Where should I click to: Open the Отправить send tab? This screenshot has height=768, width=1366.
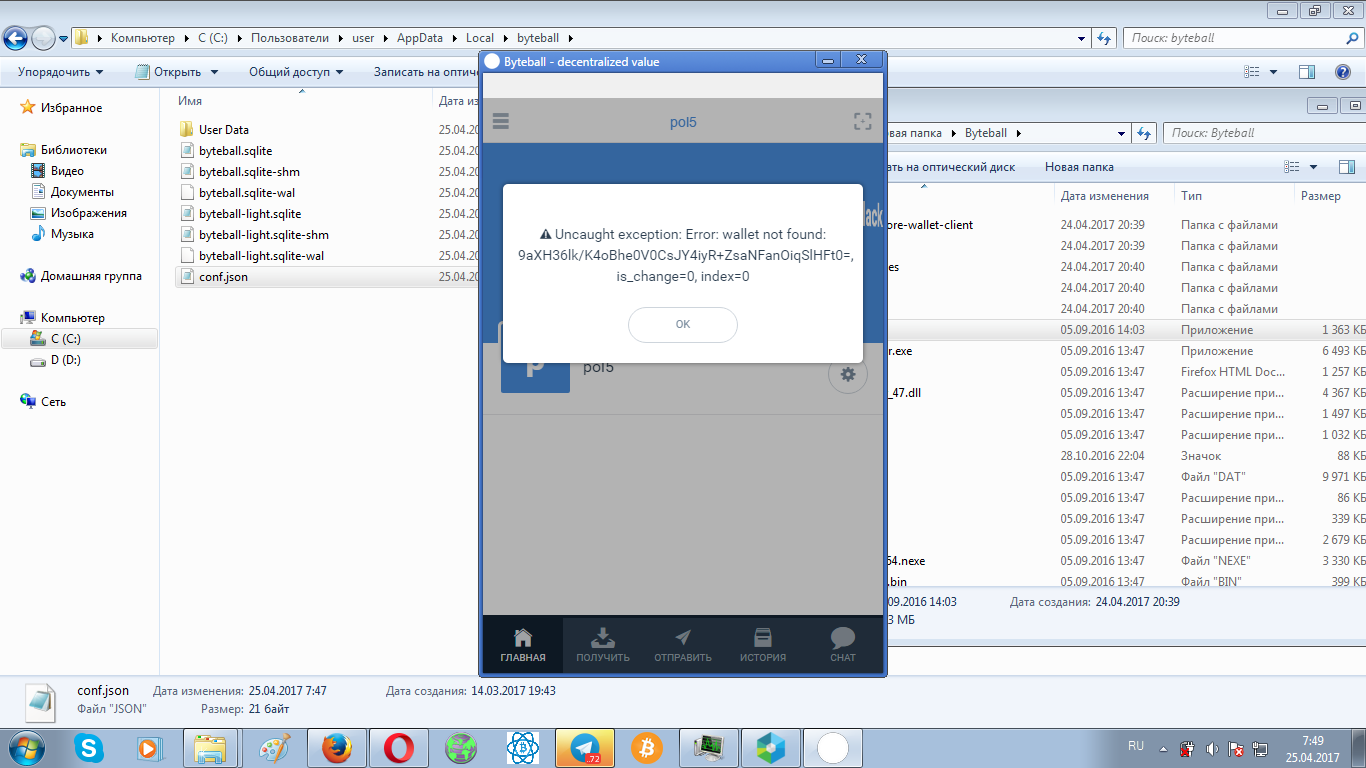(683, 645)
